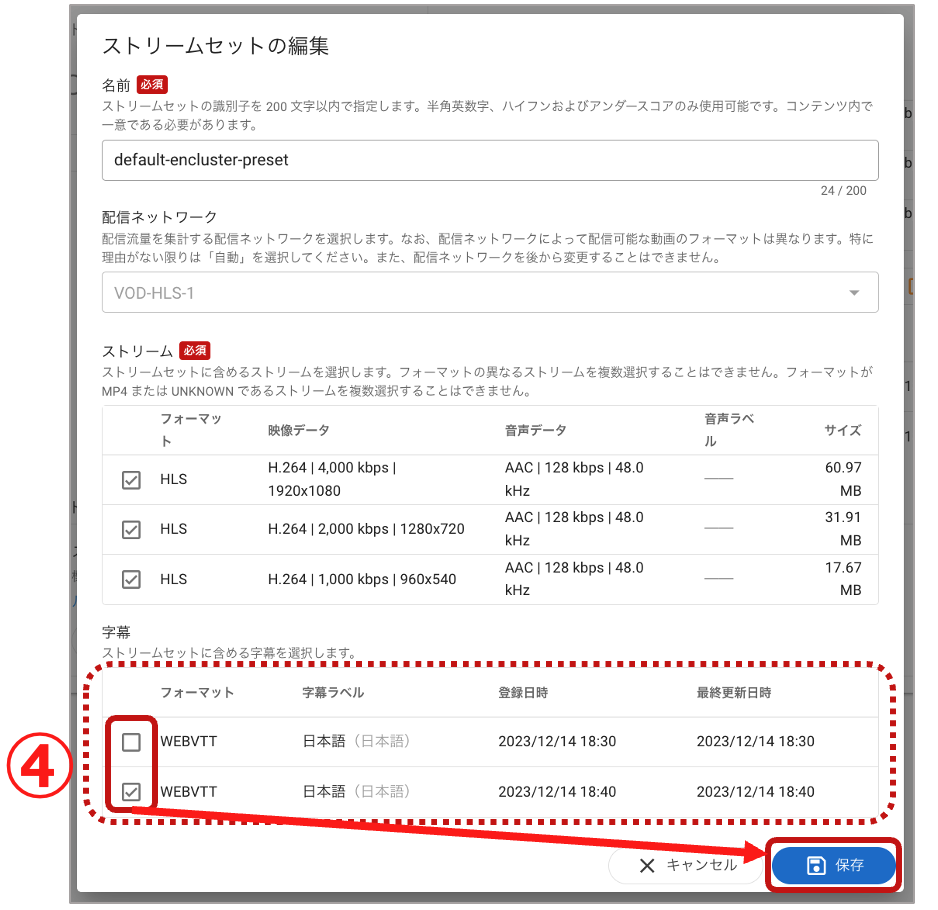Click the 31.91 MB size value
938x910 pixels.
tap(843, 529)
